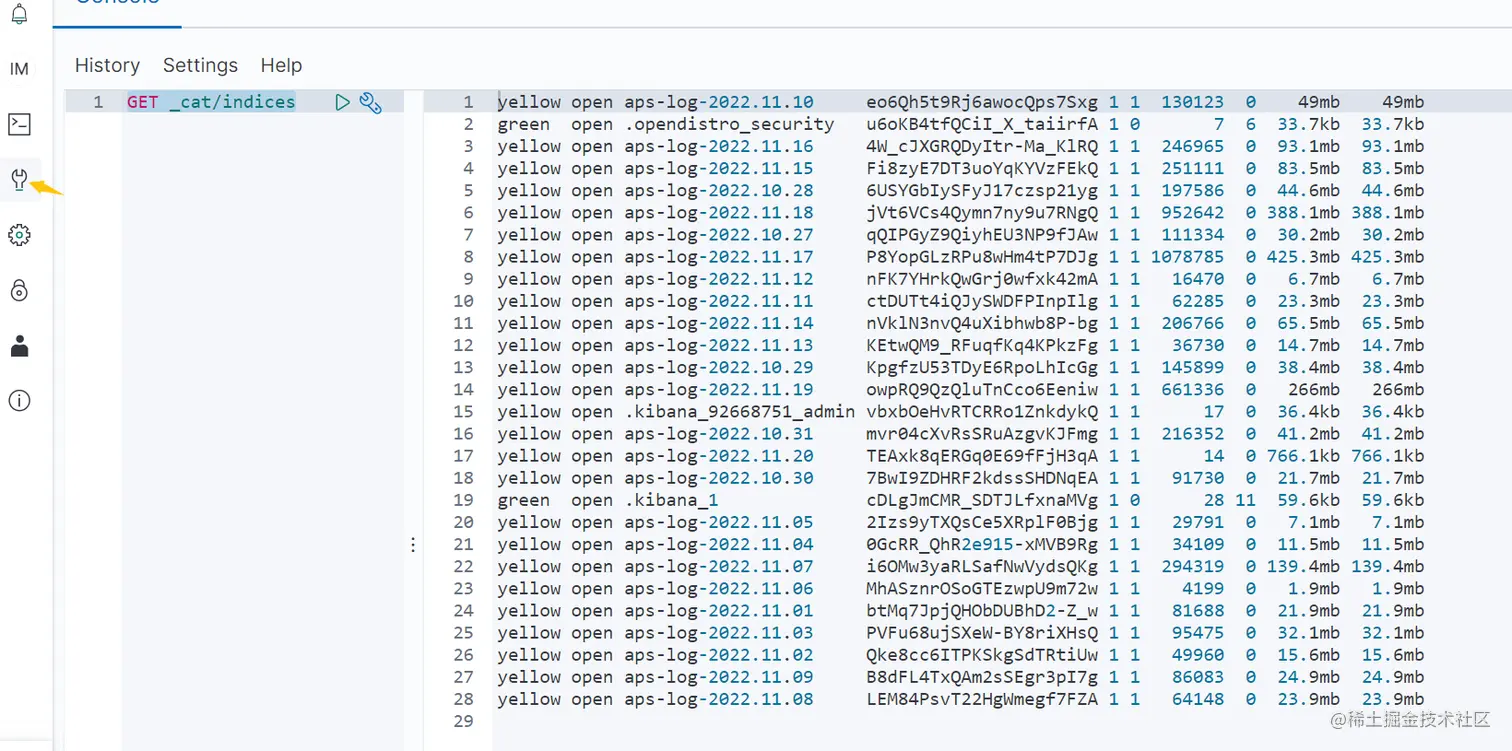This screenshot has width=1512, height=751.
Task: Open the info circle icon in sidebar
Action: point(19,401)
